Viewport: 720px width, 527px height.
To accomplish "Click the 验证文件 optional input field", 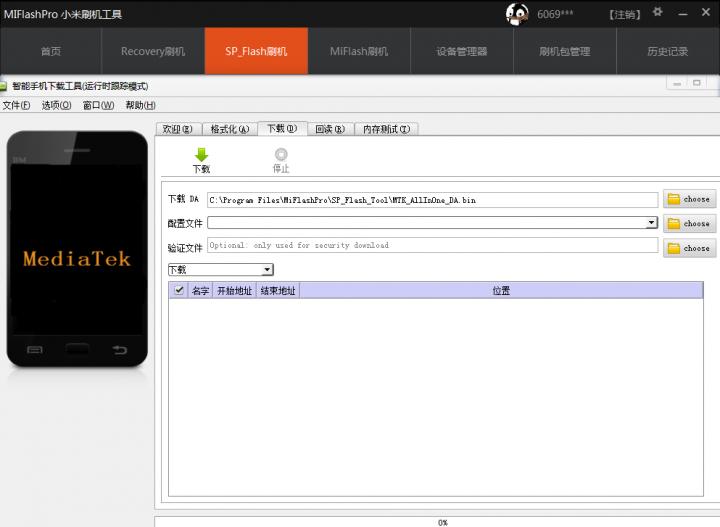I will [x=433, y=245].
